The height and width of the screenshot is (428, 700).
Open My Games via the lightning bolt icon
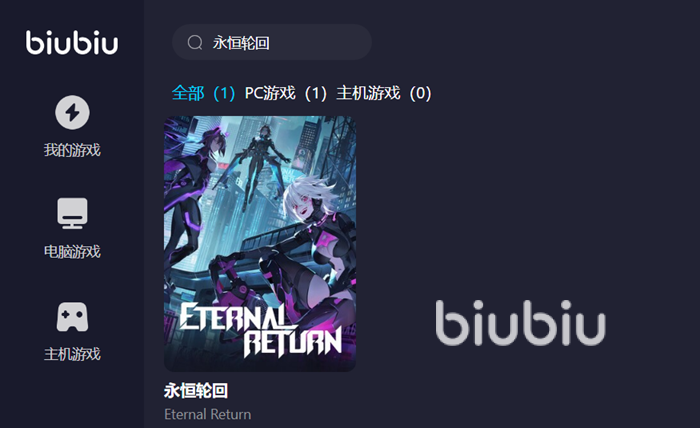coord(72,112)
